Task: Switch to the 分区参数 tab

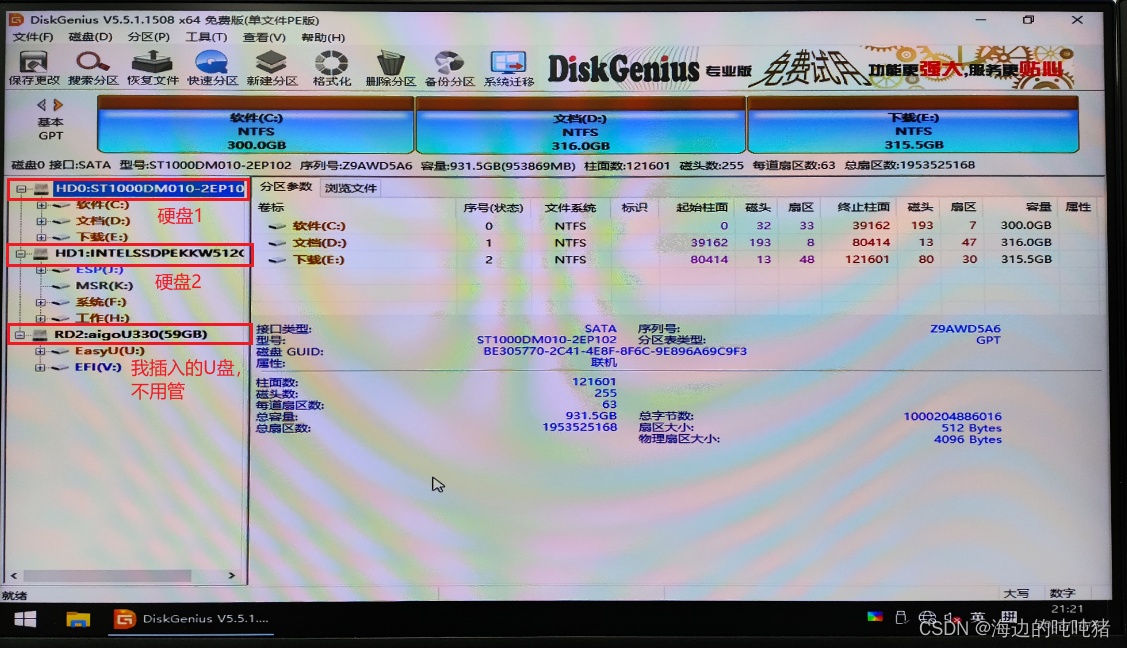Action: (x=286, y=187)
